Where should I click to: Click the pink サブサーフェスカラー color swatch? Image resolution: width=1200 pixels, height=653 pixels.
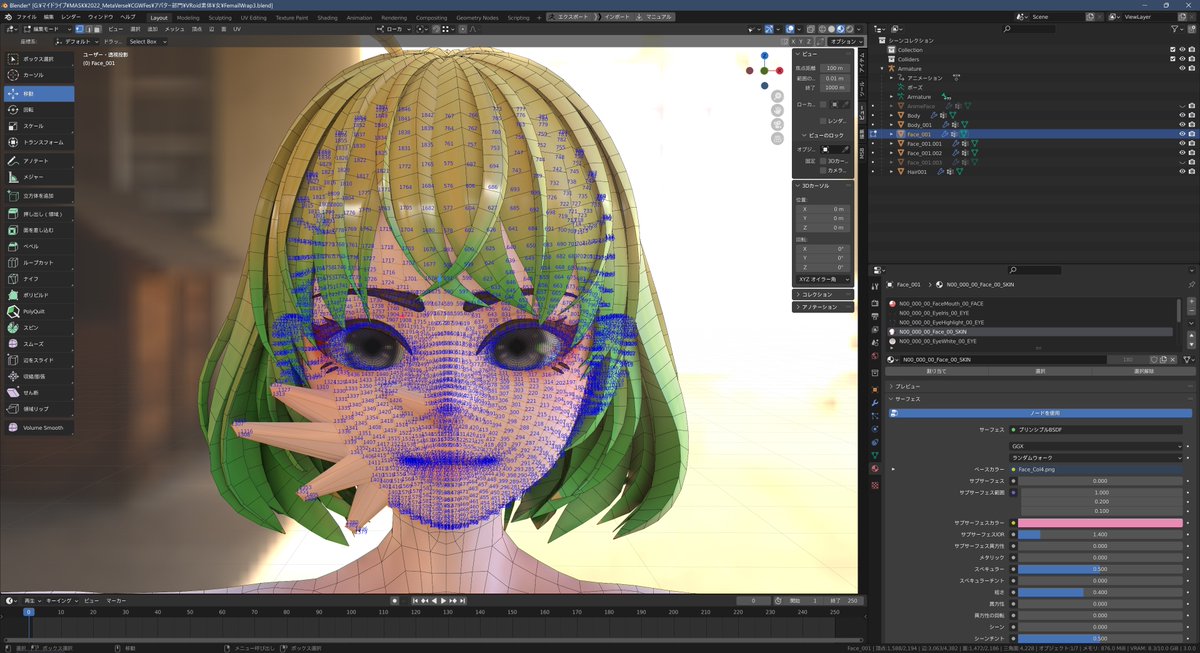point(1101,522)
